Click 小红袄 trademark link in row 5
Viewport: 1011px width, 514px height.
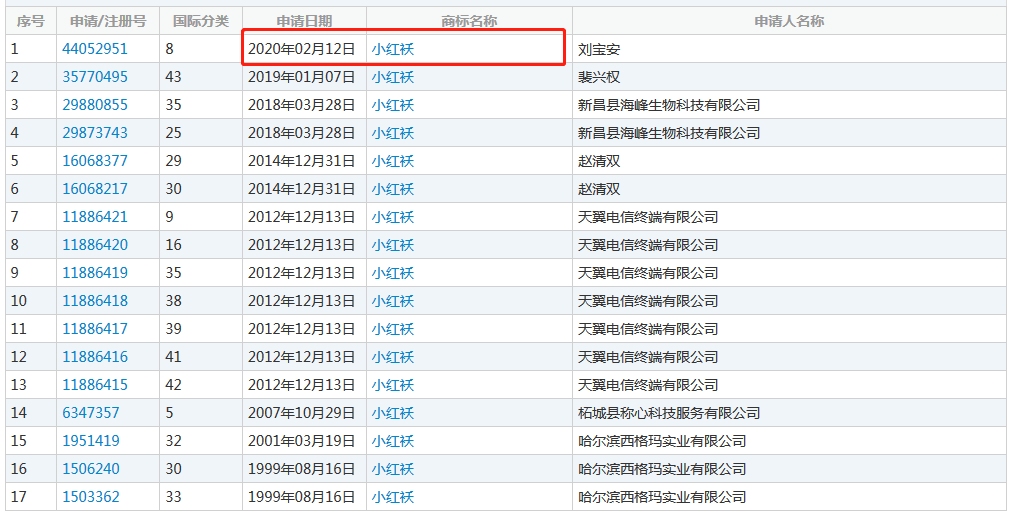pyautogui.click(x=393, y=161)
